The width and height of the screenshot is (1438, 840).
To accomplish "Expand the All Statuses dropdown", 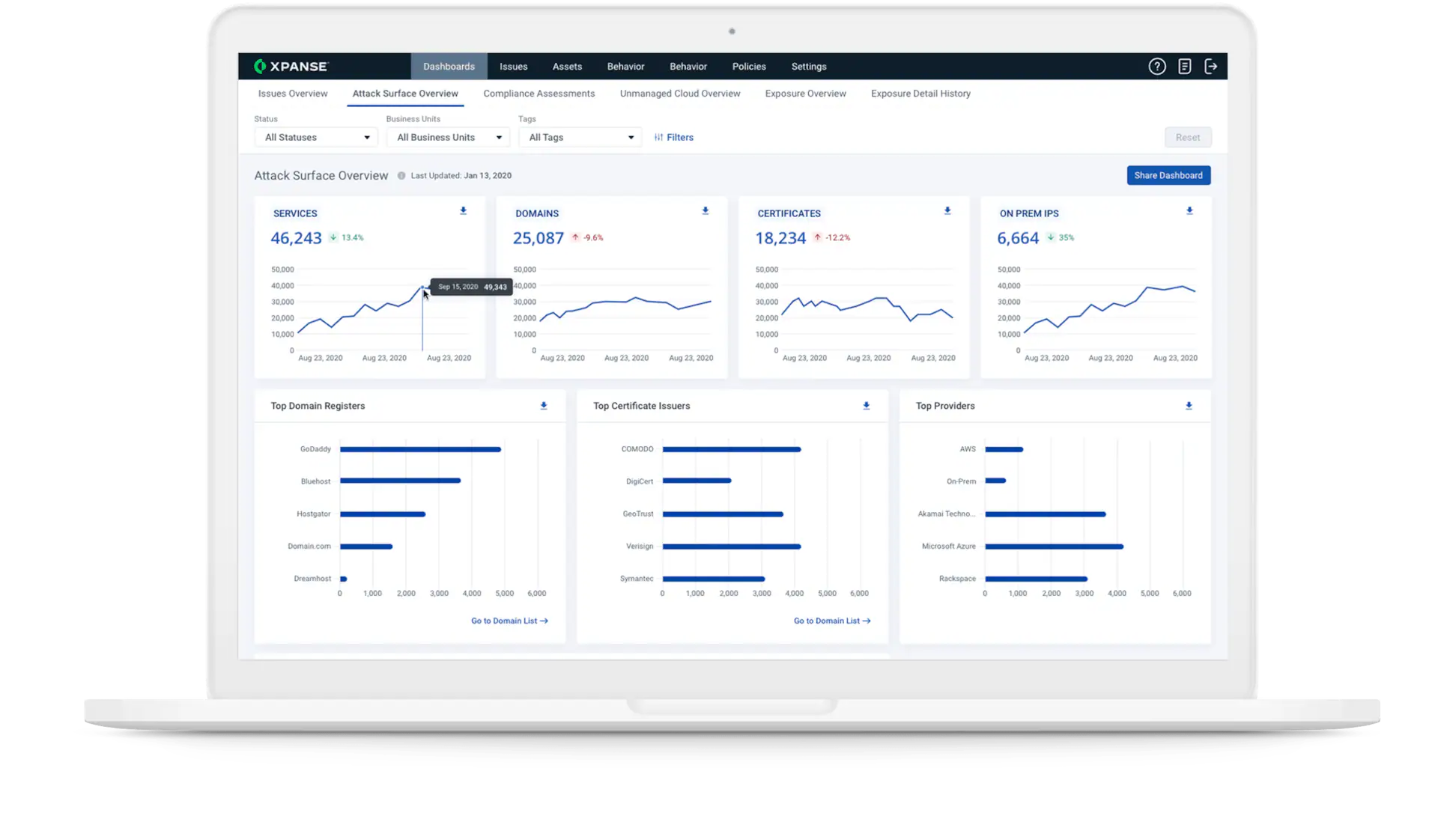I will click(x=317, y=138).
